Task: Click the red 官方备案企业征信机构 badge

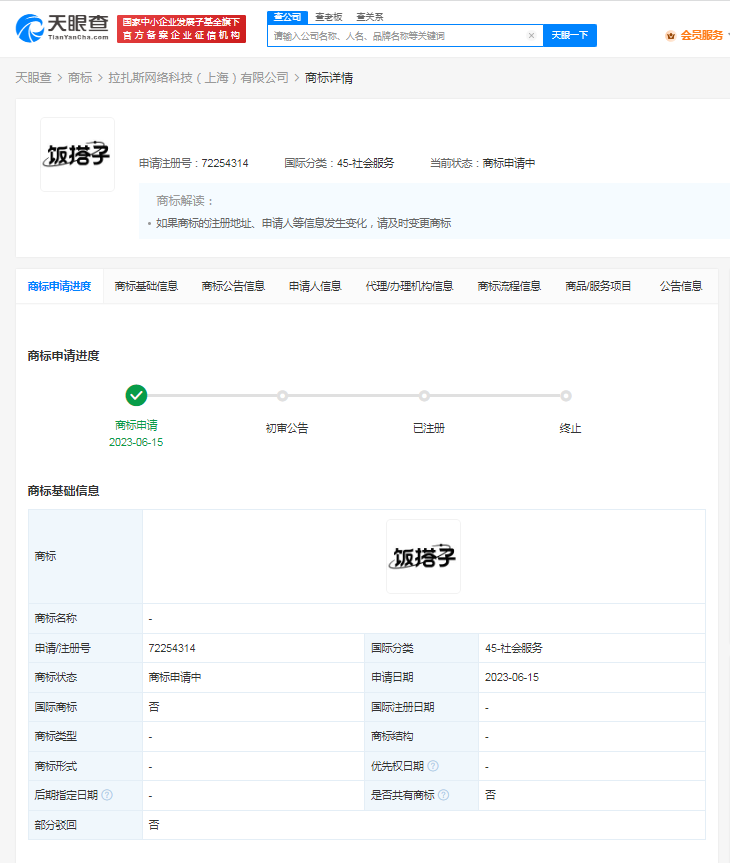Action: [x=181, y=29]
